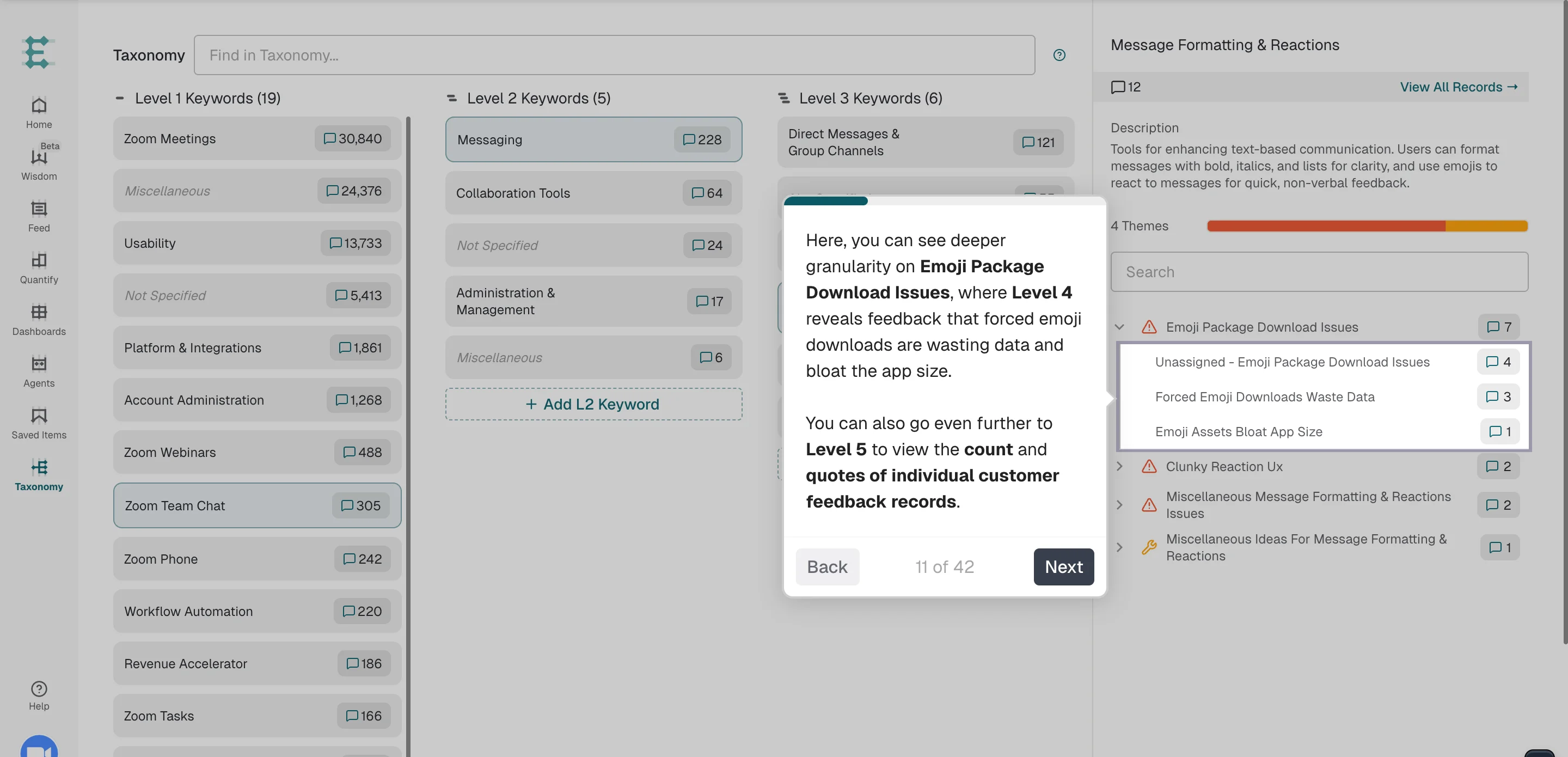Expand the Clunky Reaction Ux theme
1568x757 pixels.
(1120, 467)
